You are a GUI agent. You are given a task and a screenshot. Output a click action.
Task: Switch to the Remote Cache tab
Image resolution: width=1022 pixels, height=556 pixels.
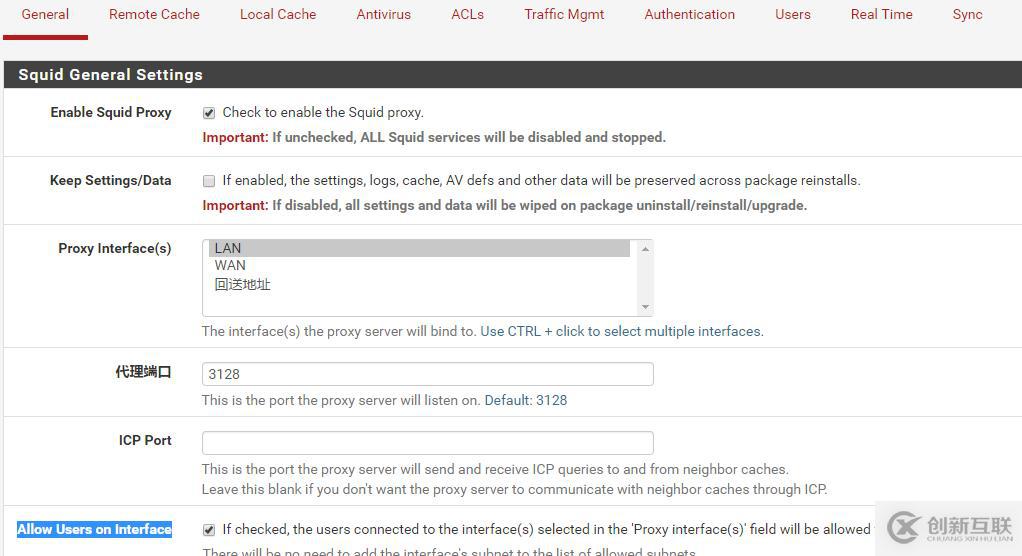coord(154,14)
